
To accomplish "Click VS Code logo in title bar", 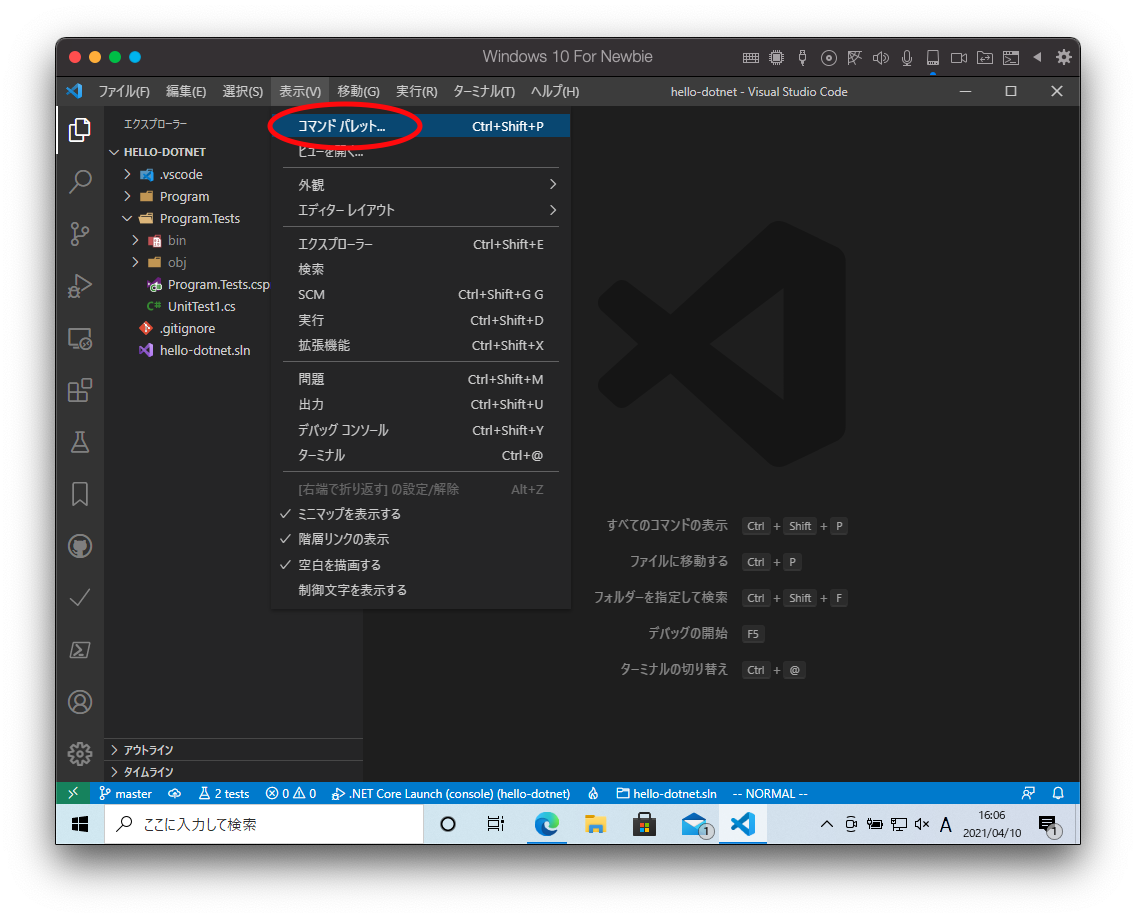I will coord(74,91).
